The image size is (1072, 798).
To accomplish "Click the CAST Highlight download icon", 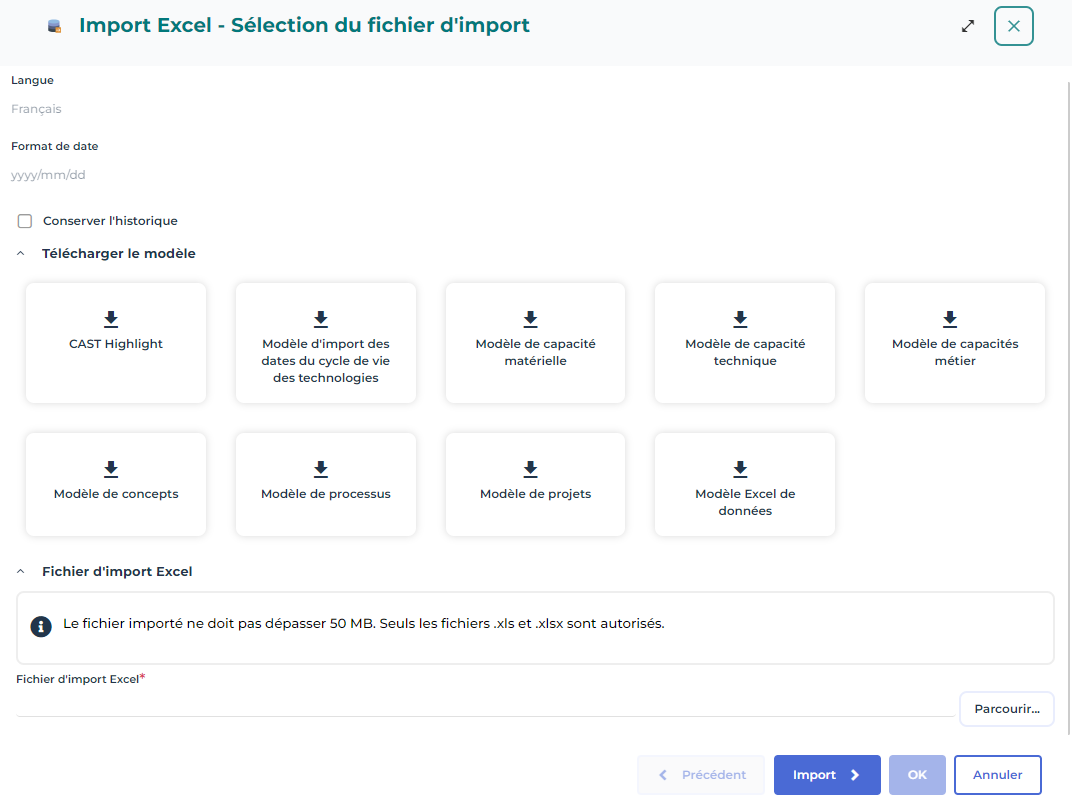I will pyautogui.click(x=111, y=319).
